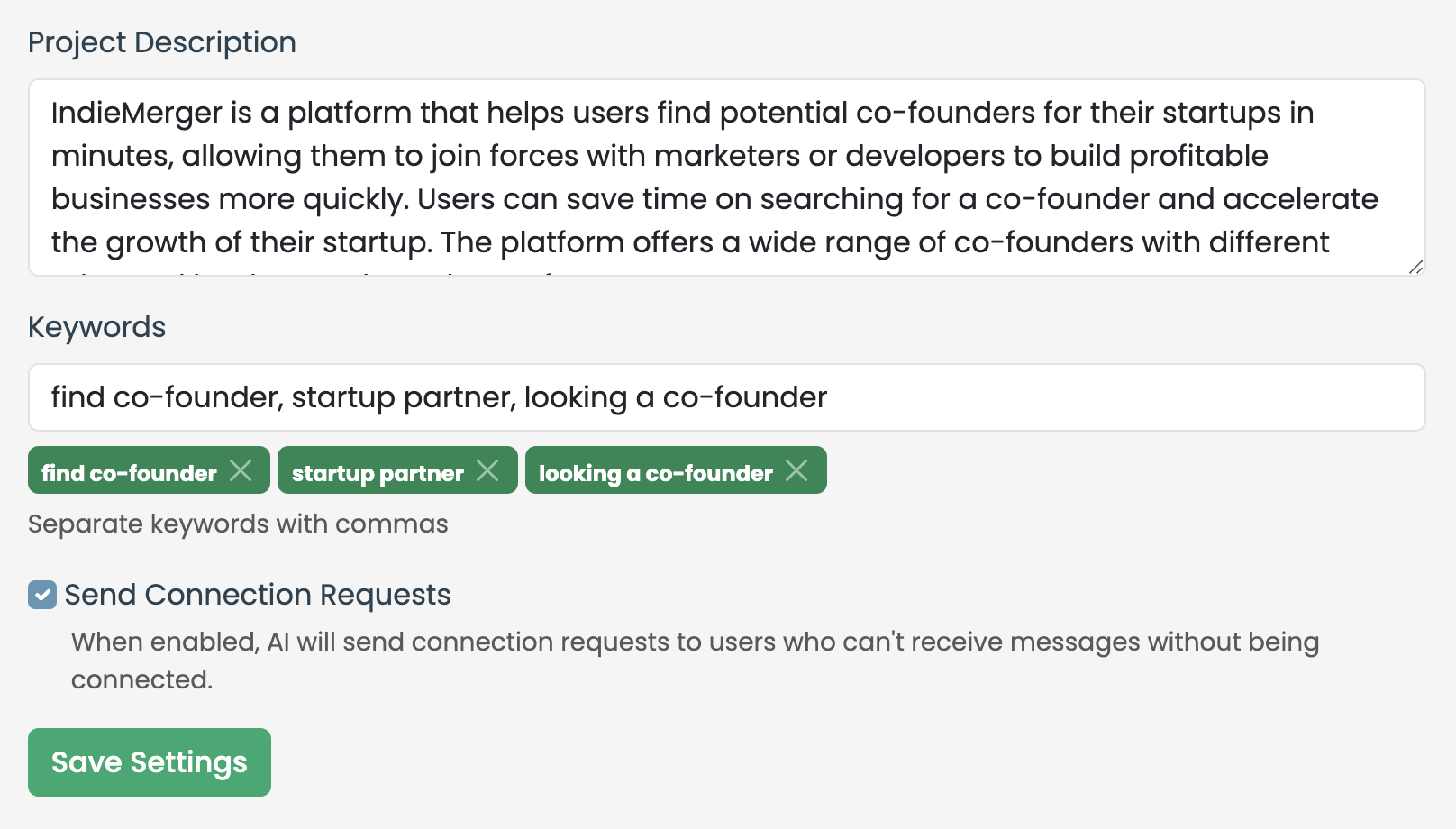Click the "Keywords" field label
Screen dimensions: 1456x829
(97, 327)
